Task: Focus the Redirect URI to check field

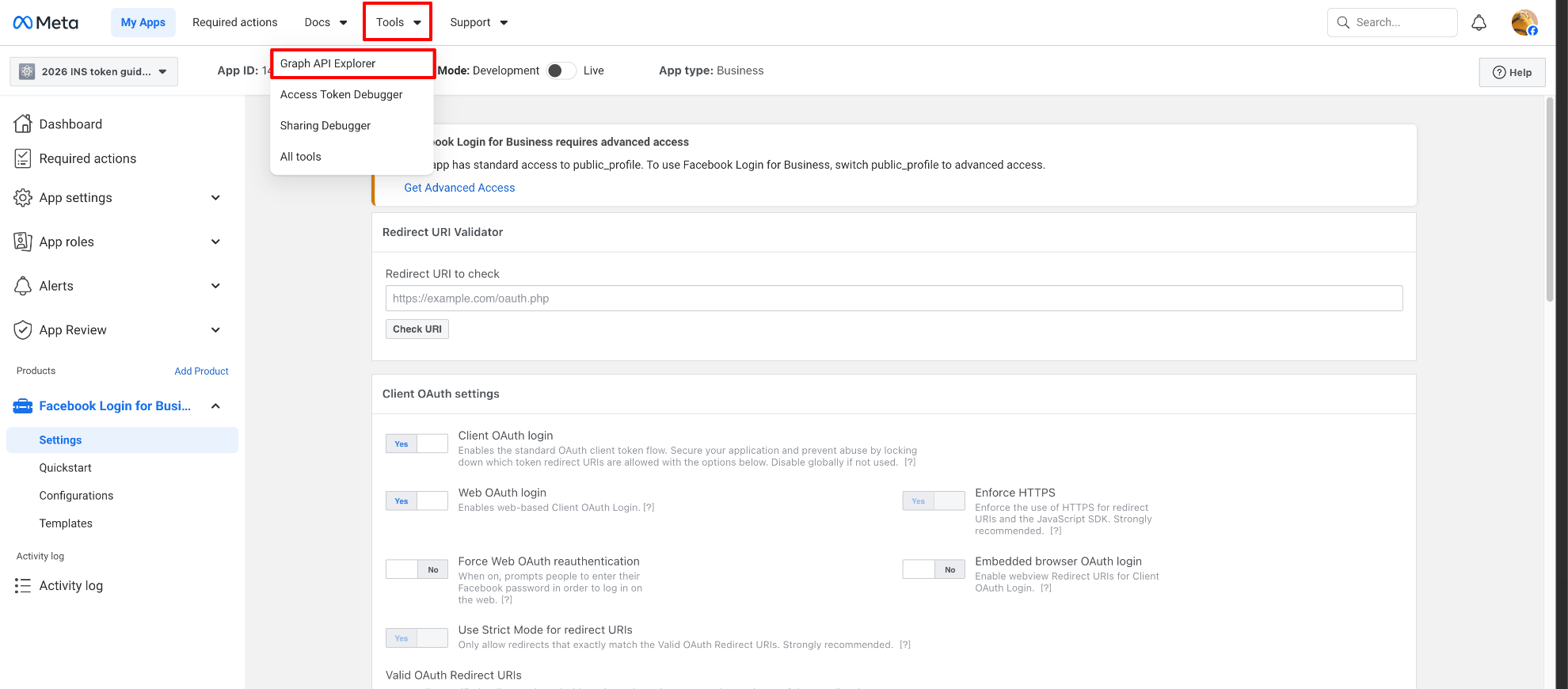Action: pos(893,299)
